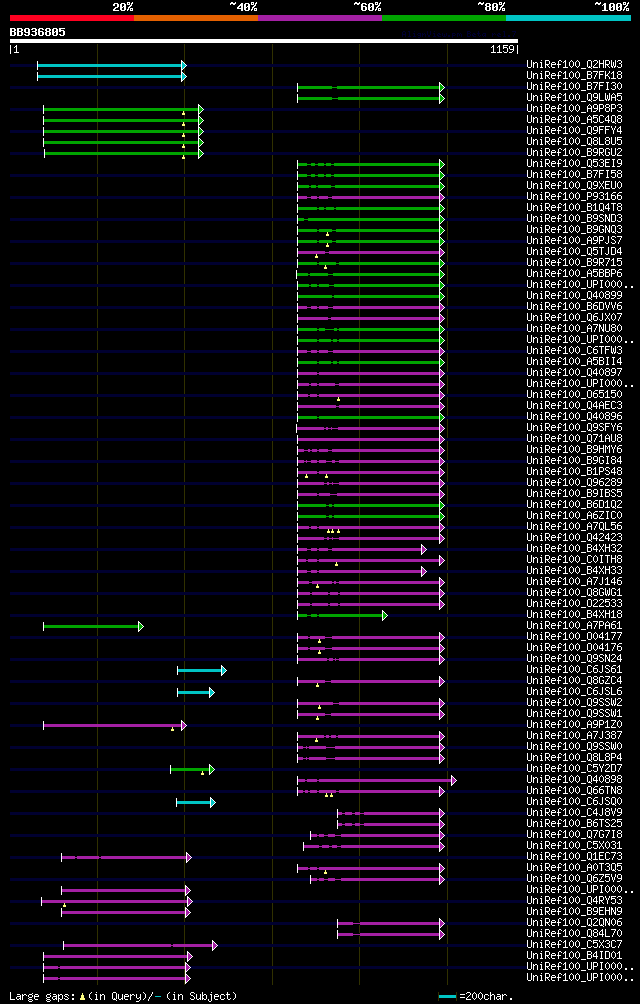Open hit UniRef100_A9P8P3
This screenshot has height=1004, width=640.
tap(574, 108)
